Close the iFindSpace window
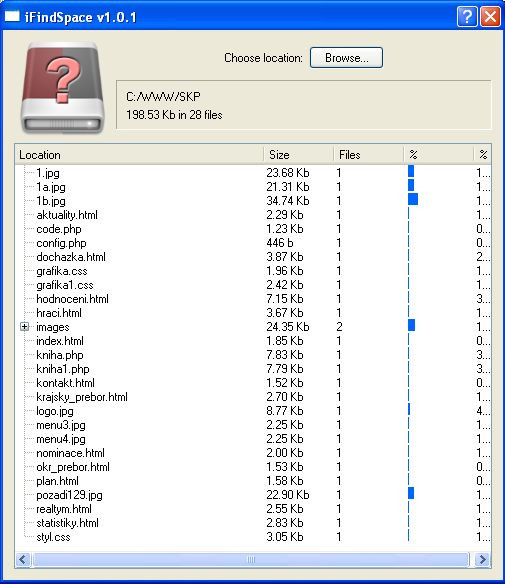The width and height of the screenshot is (505, 584). pos(490,16)
